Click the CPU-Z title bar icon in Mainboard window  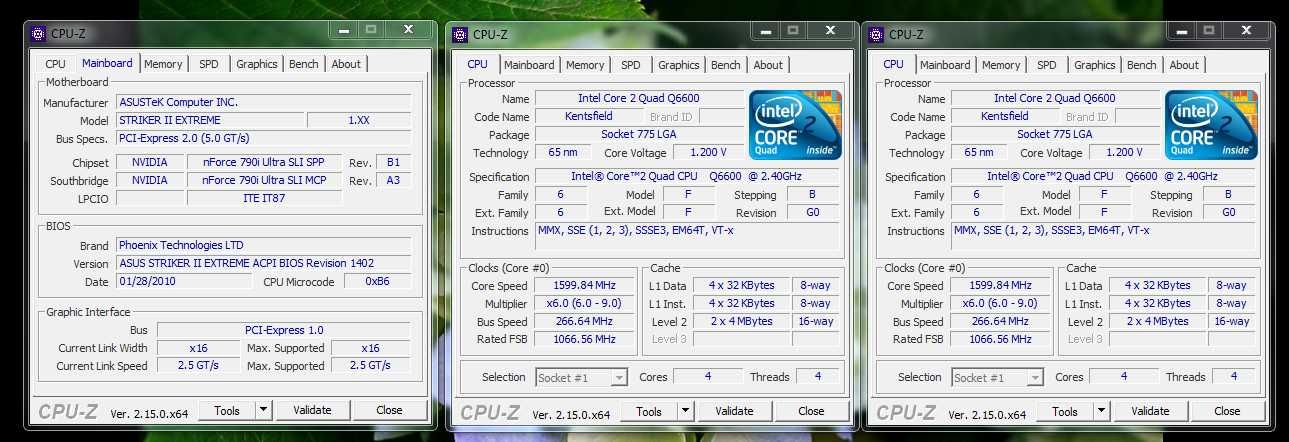pyautogui.click(x=38, y=33)
